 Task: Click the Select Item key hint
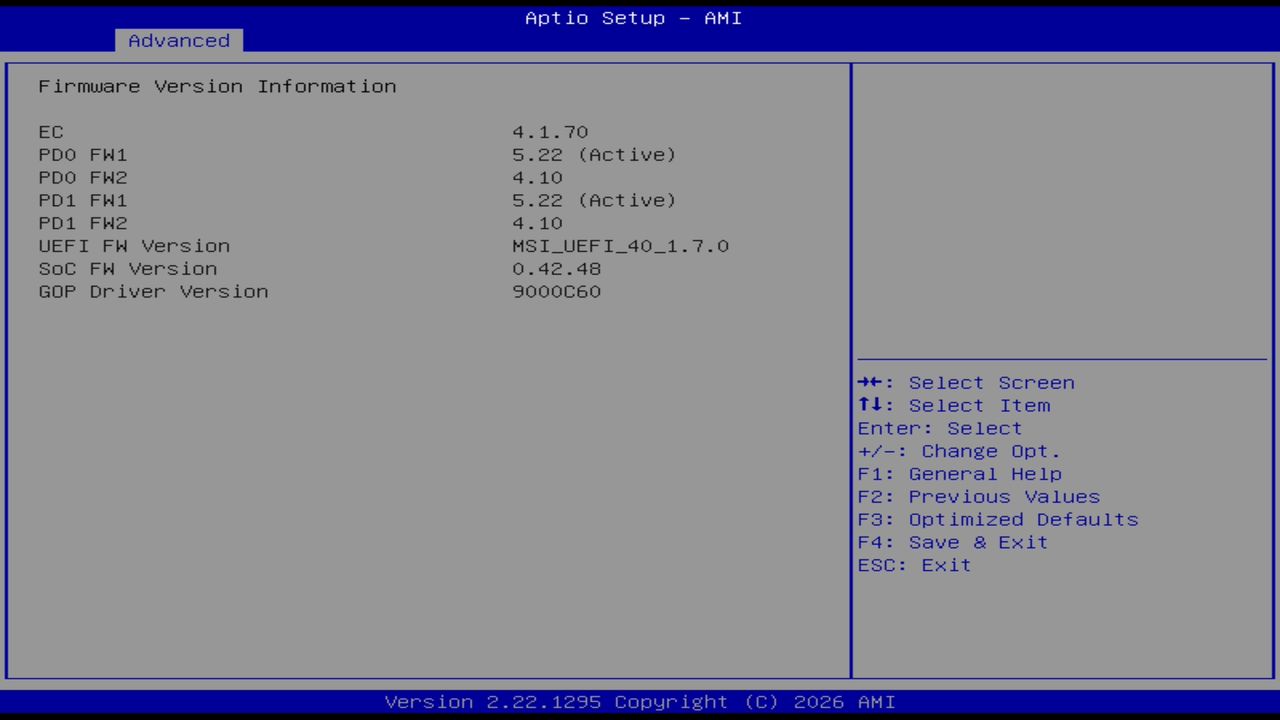coord(954,406)
